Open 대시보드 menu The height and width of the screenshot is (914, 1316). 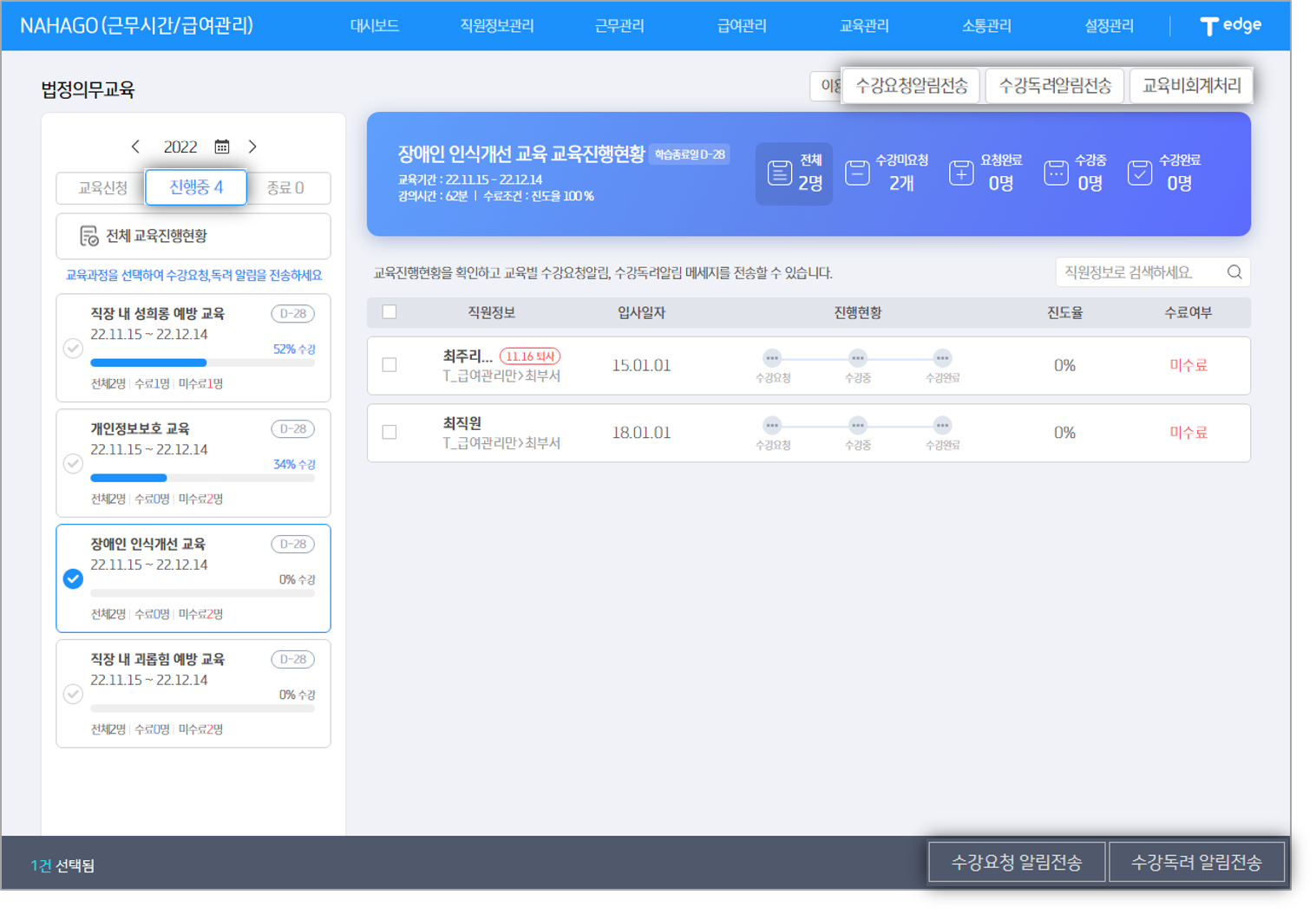(374, 26)
